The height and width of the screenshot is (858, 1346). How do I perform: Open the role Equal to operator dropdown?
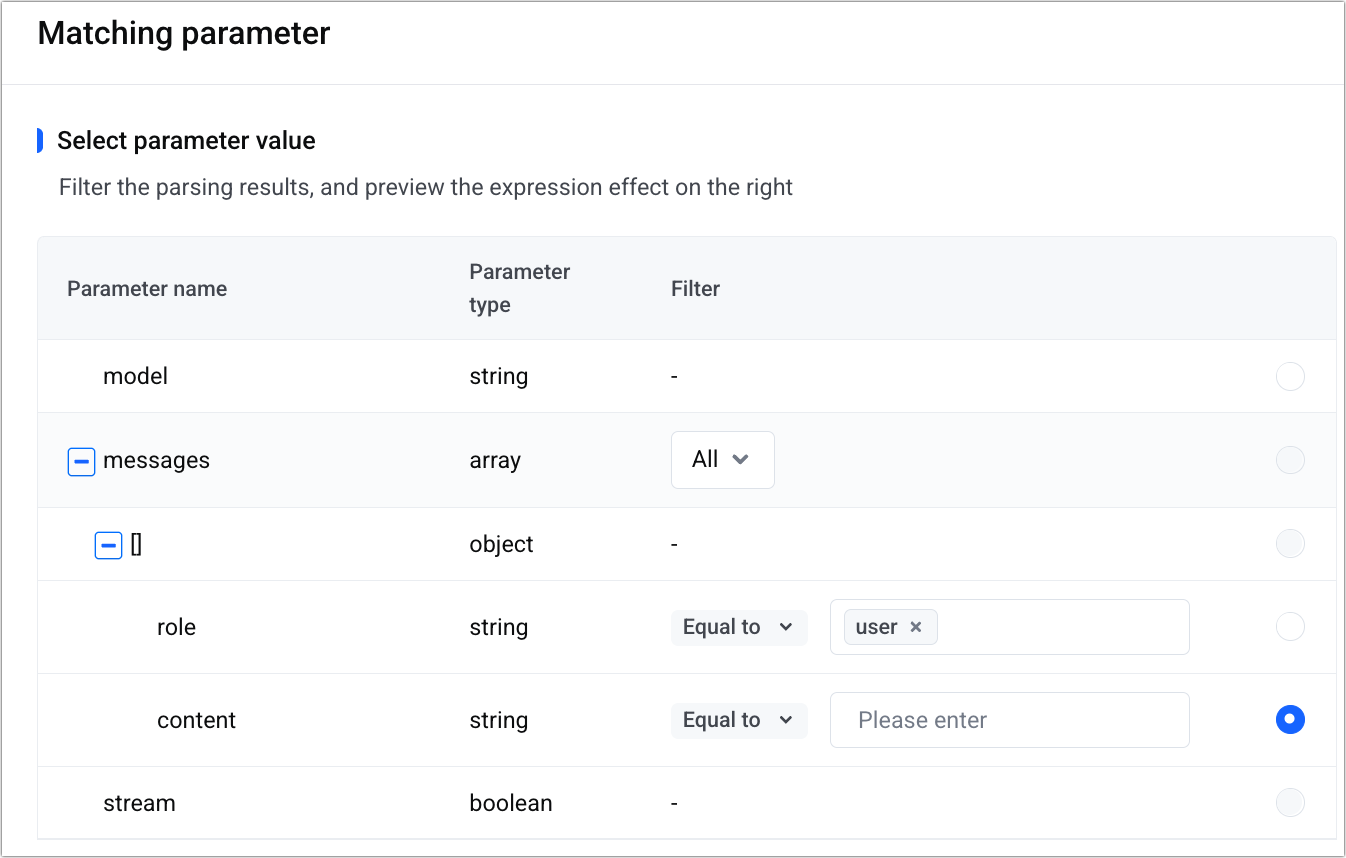[738, 628]
